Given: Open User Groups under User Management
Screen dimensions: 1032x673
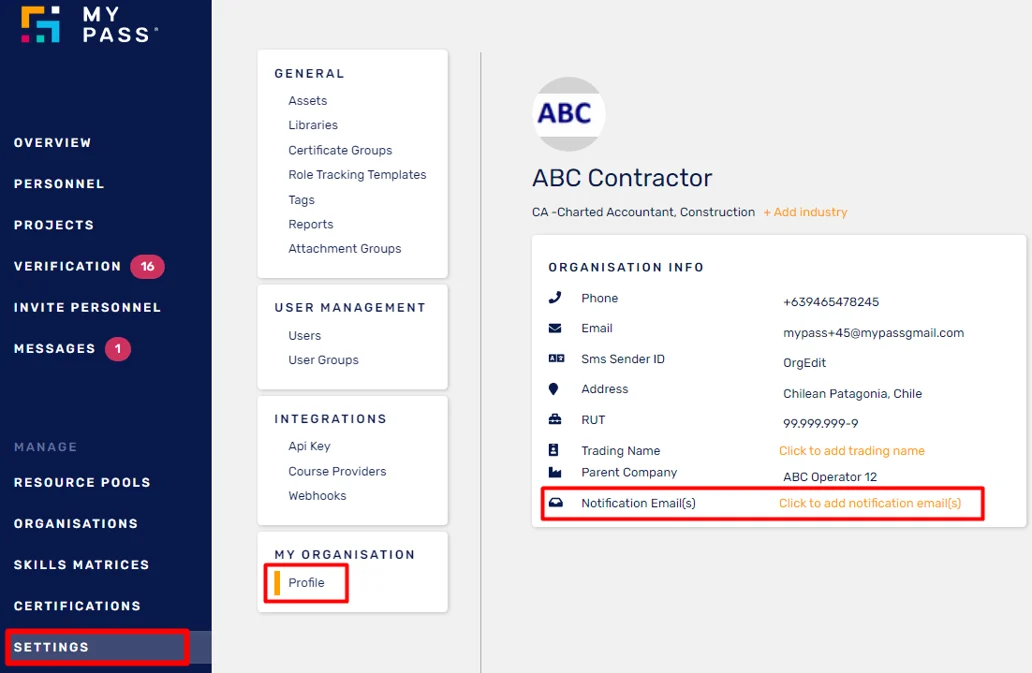Looking at the screenshot, I should pyautogui.click(x=323, y=360).
